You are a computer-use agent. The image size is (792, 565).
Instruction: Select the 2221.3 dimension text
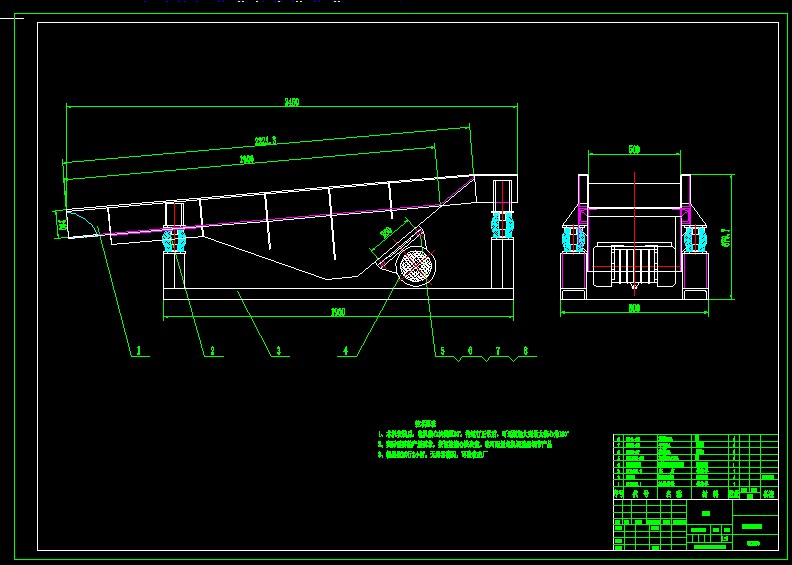pos(266,140)
